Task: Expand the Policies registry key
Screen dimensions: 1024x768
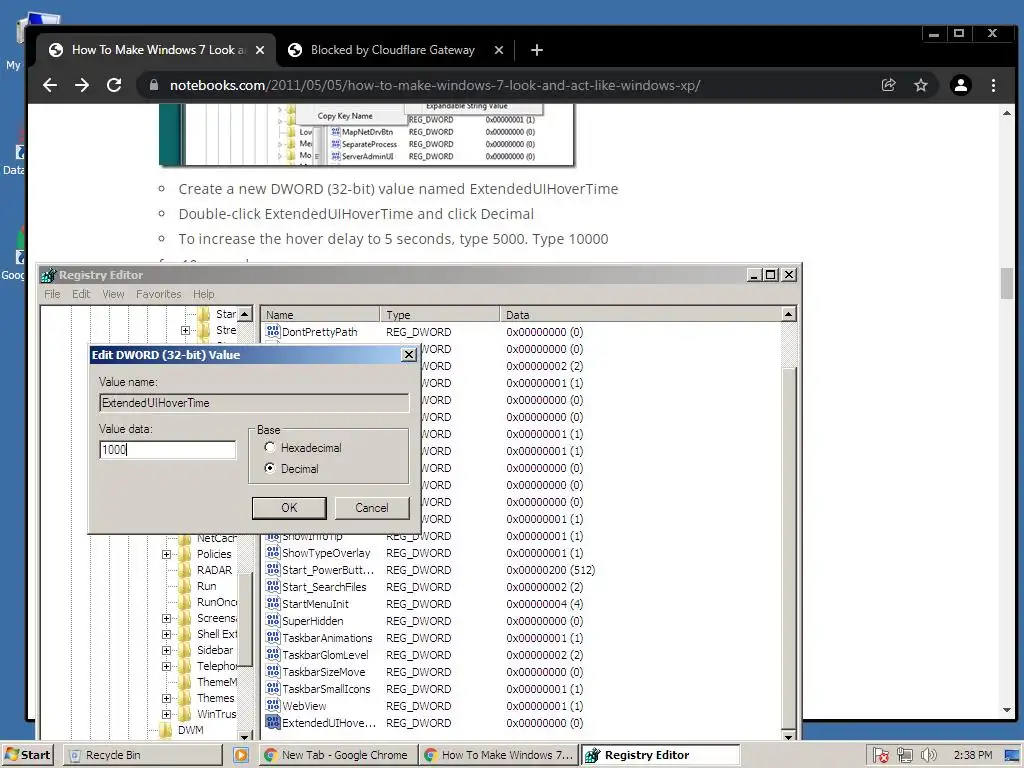Action: [x=167, y=554]
